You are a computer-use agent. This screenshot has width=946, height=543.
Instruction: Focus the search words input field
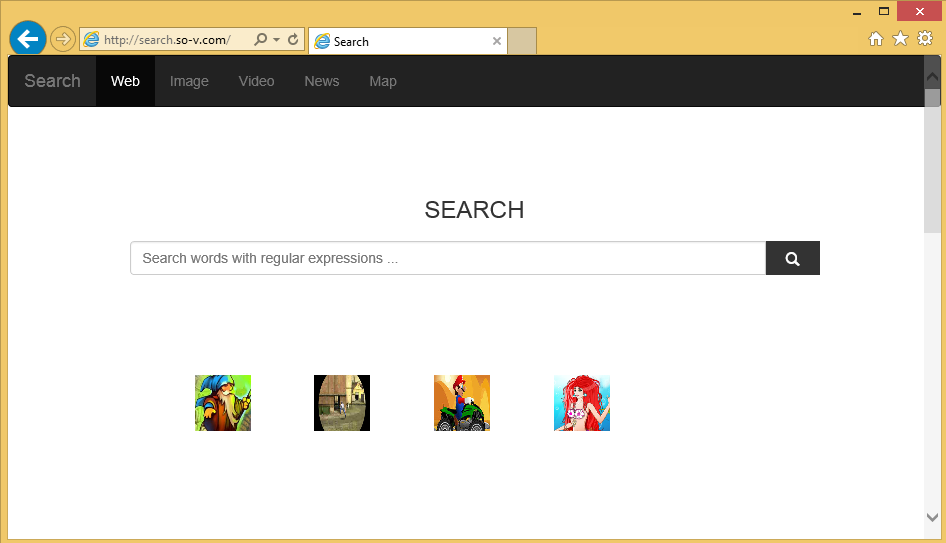(447, 258)
